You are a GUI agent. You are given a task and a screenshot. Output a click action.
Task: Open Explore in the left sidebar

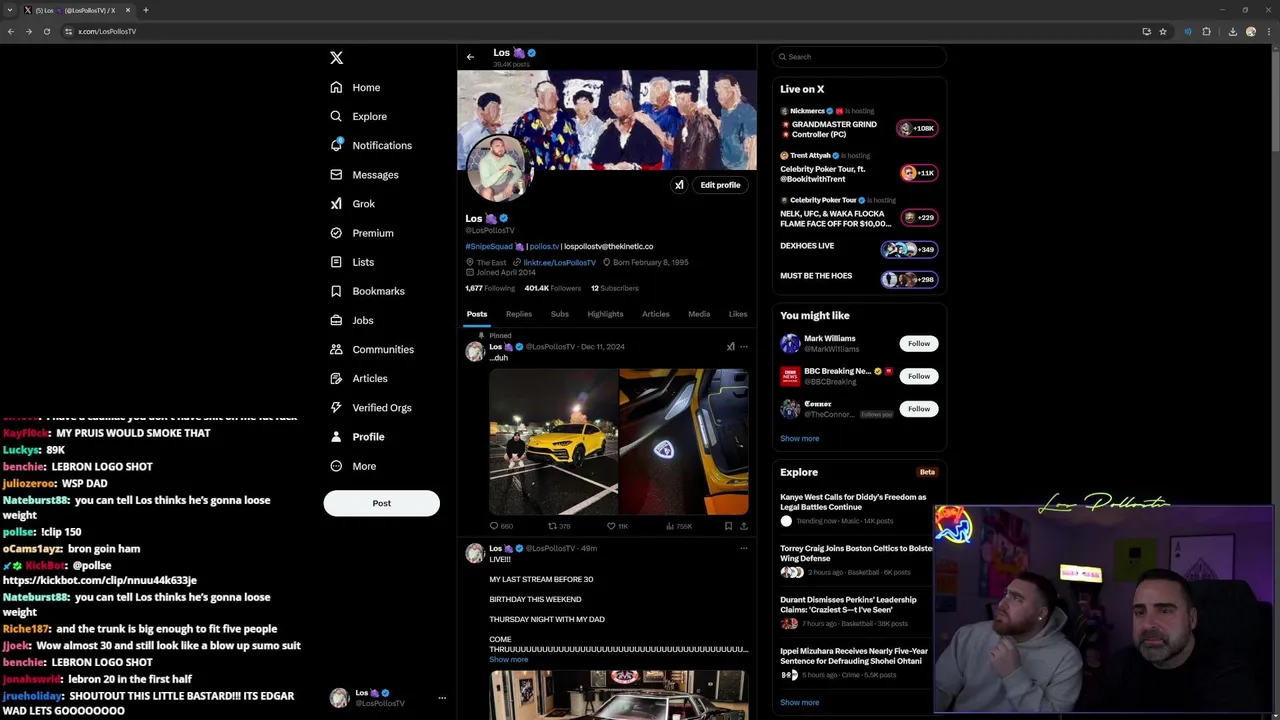coord(358,116)
